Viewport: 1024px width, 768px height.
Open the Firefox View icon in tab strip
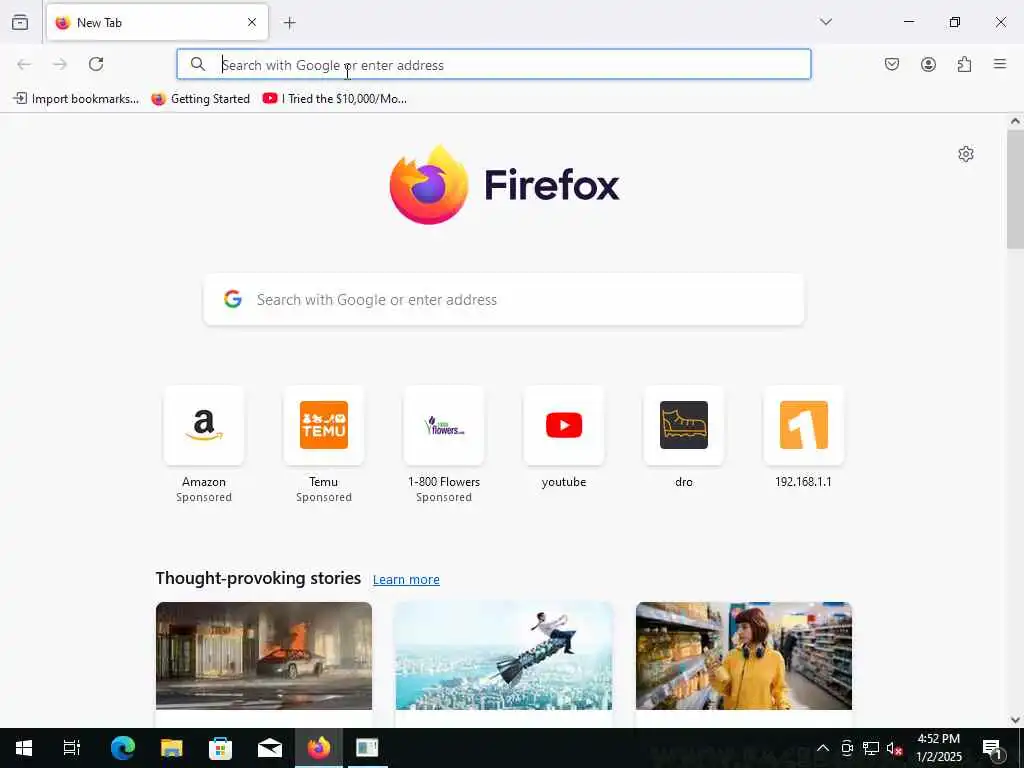coord(20,22)
